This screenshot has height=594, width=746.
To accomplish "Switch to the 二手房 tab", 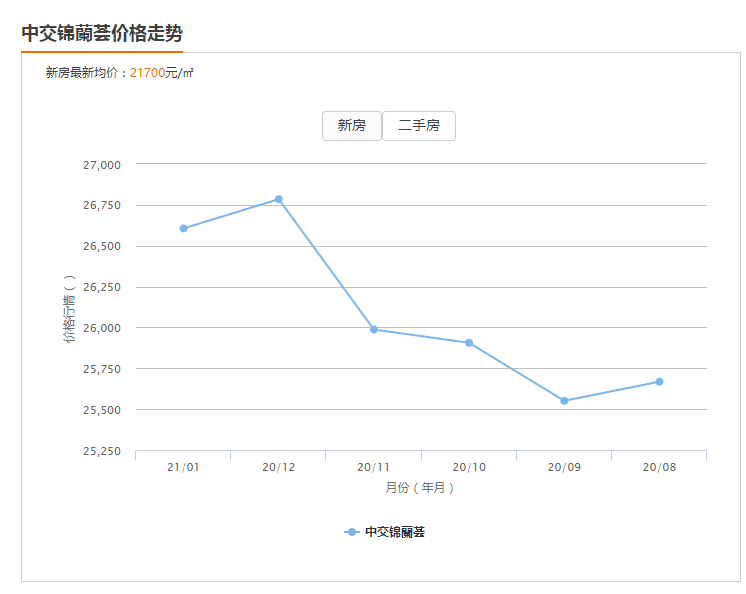I will [419, 126].
